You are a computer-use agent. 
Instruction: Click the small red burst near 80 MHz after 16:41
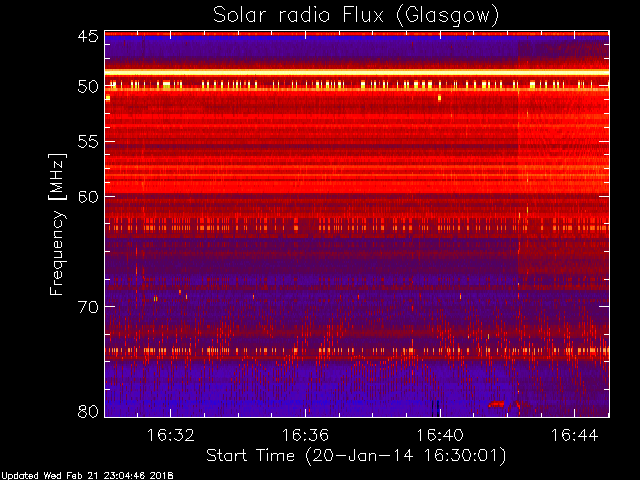[x=496, y=404]
